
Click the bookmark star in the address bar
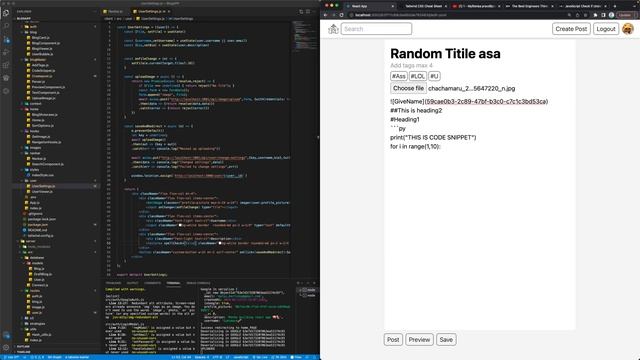pos(585,15)
